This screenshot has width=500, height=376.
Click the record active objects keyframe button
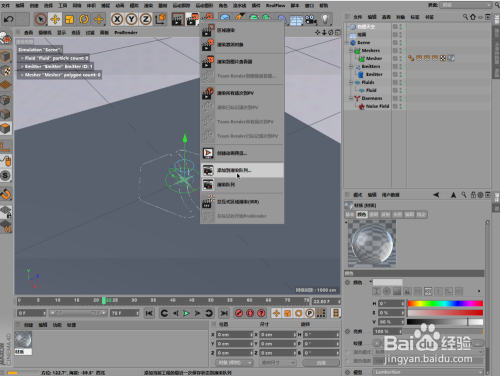tap(239, 313)
